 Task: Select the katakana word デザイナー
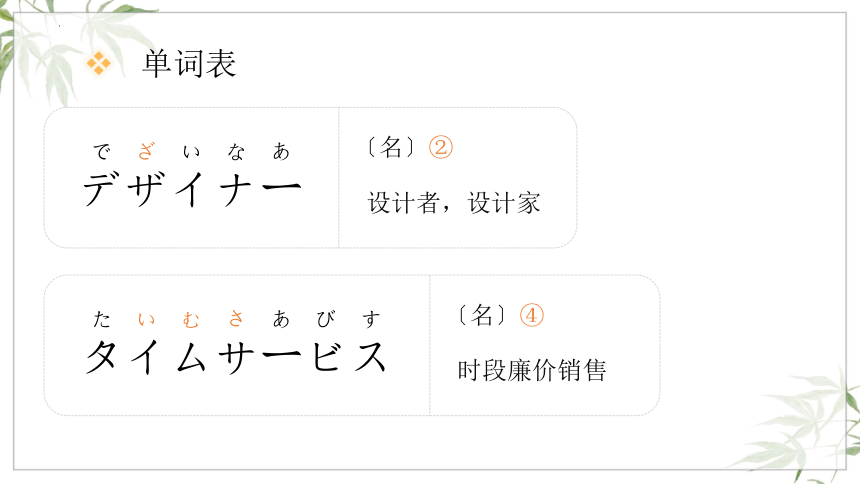click(x=192, y=189)
